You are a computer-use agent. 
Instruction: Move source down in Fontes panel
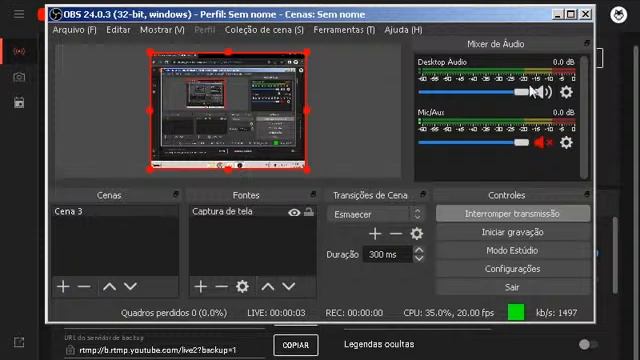(x=289, y=287)
